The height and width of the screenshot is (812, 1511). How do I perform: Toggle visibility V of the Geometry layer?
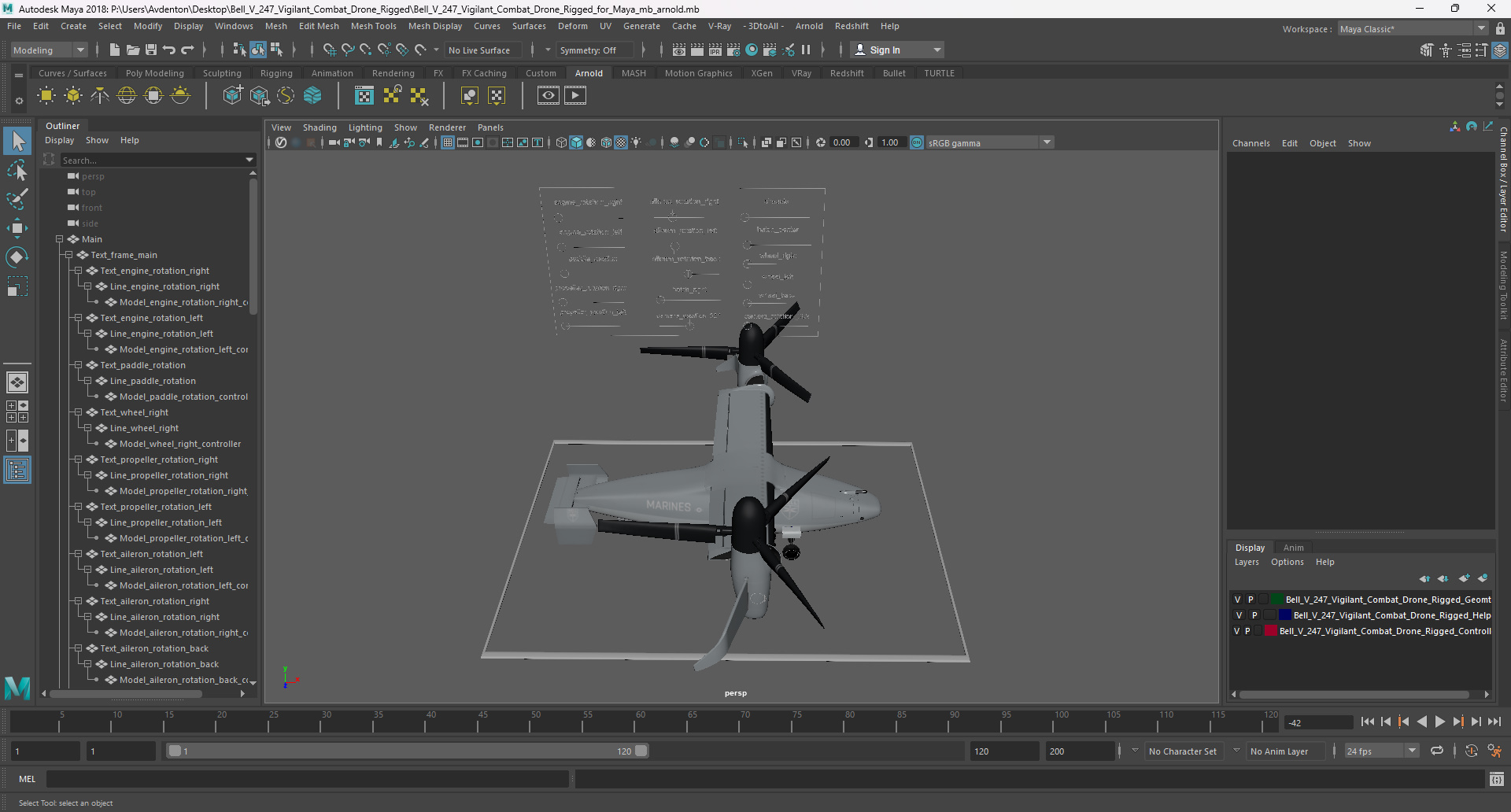click(x=1237, y=600)
